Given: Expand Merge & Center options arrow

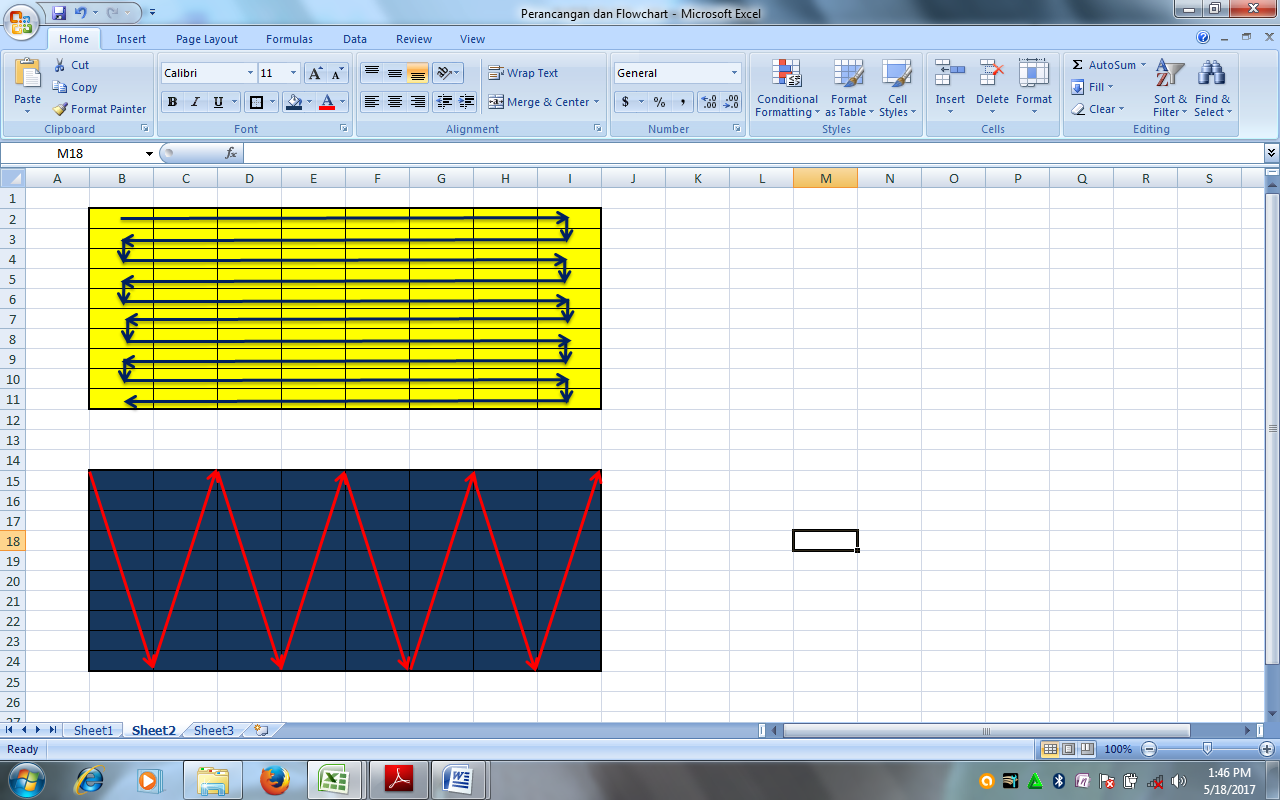Looking at the screenshot, I should (x=596, y=102).
